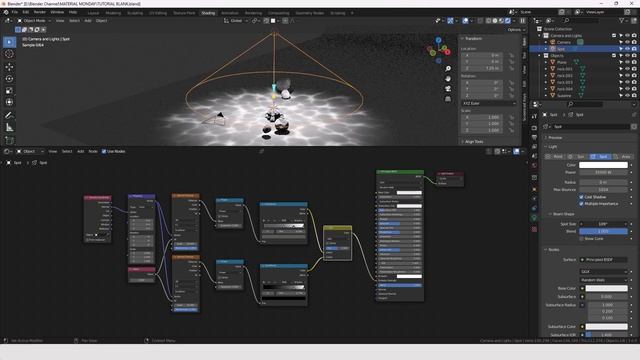640x360 pixels.
Task: Switch perspective/orthographic with the grid icon
Action: [x=448, y=99]
